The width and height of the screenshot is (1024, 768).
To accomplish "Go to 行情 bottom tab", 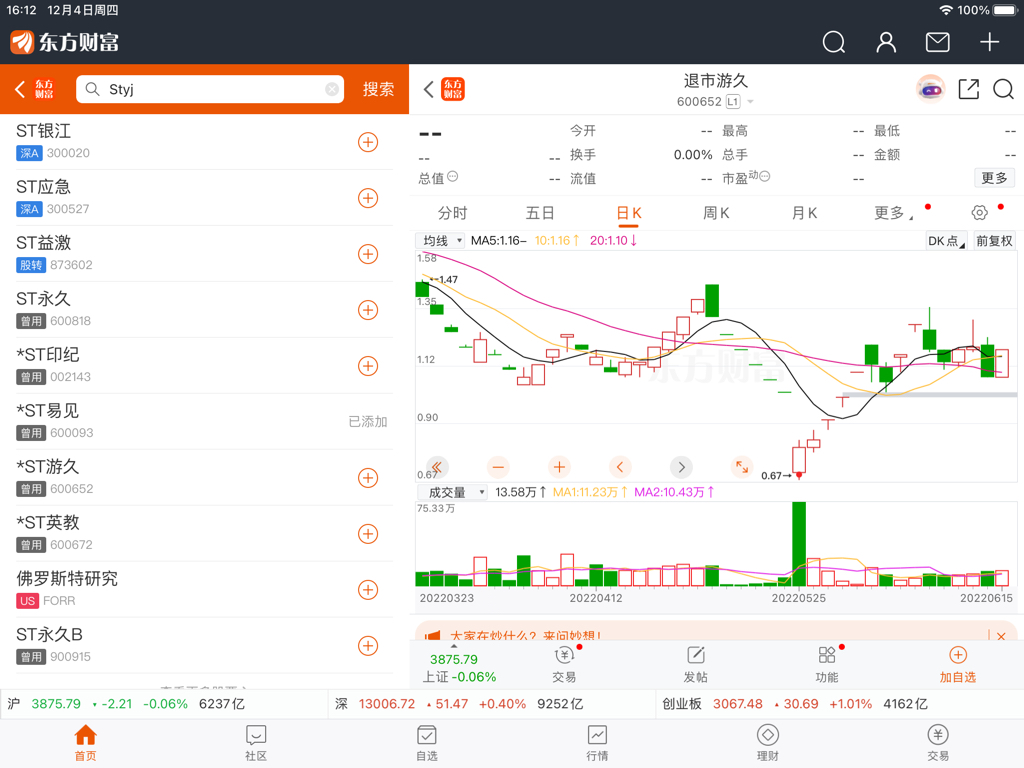I will click(597, 743).
